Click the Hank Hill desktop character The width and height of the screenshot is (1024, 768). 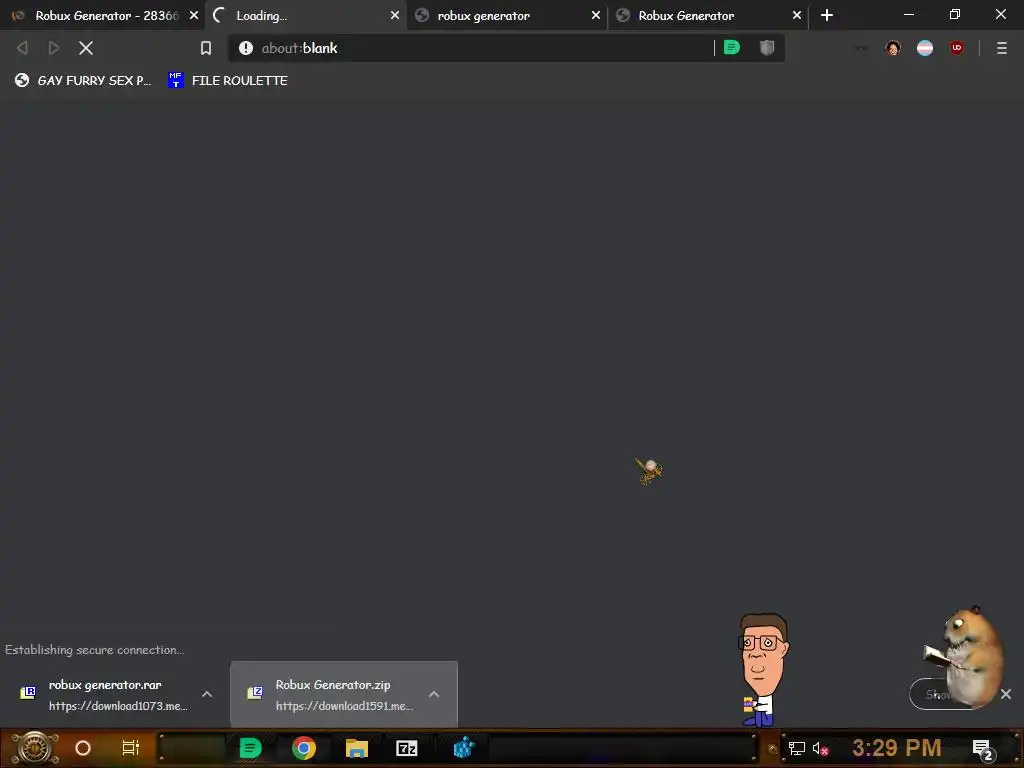(x=761, y=670)
